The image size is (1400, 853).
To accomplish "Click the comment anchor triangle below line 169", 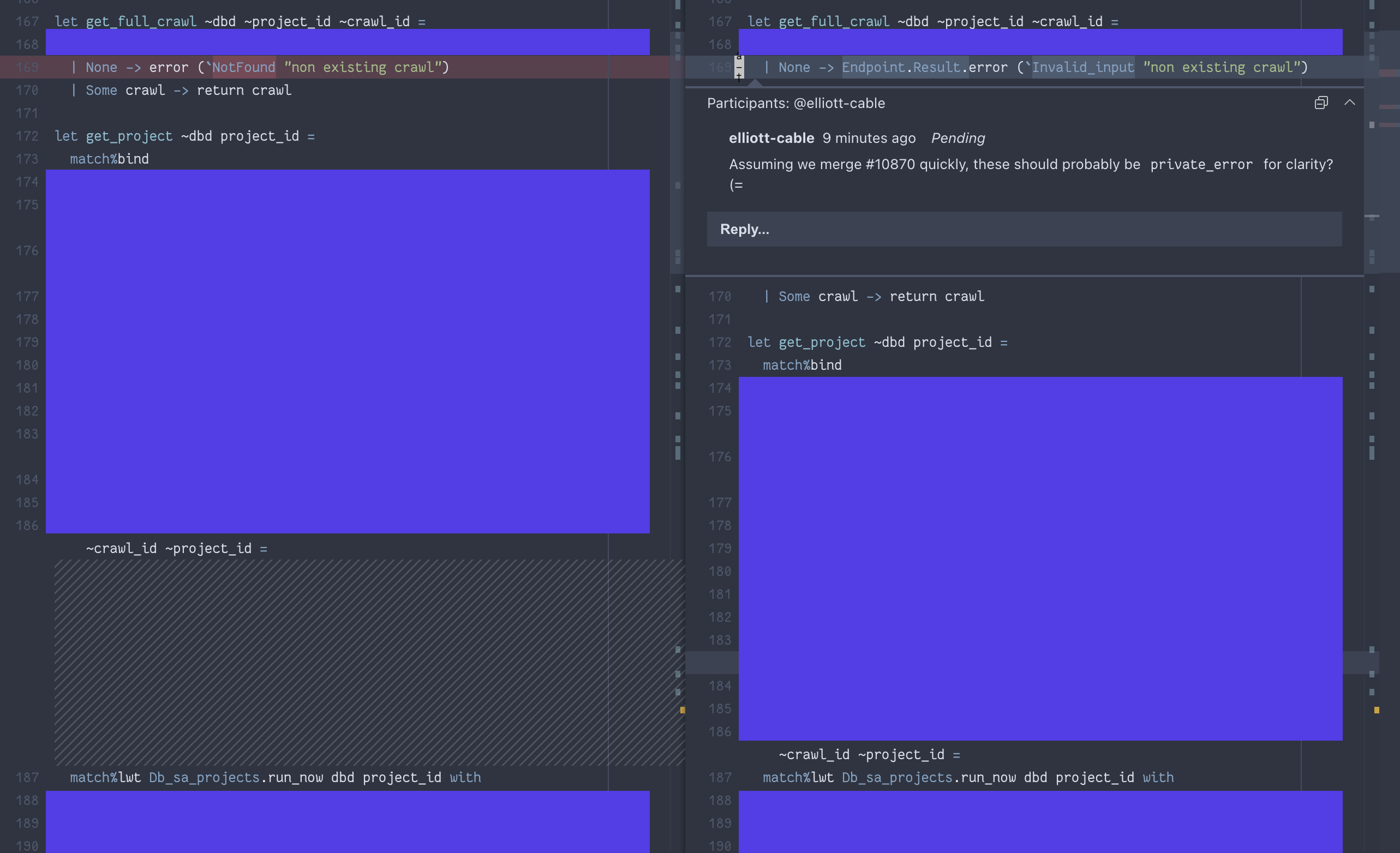I will pyautogui.click(x=756, y=84).
